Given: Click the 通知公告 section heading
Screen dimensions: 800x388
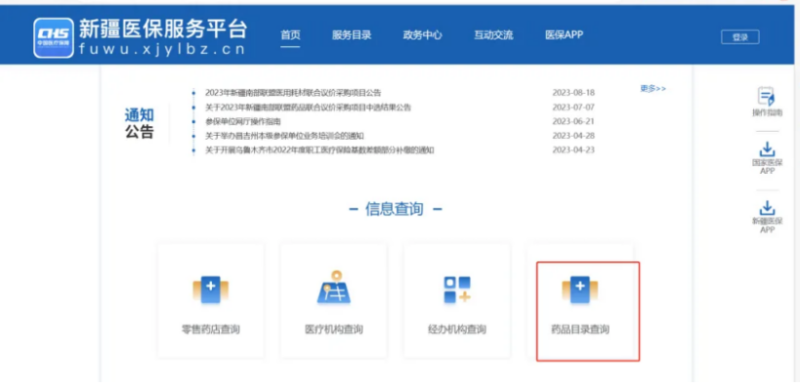Looking at the screenshot, I should [x=139, y=124].
